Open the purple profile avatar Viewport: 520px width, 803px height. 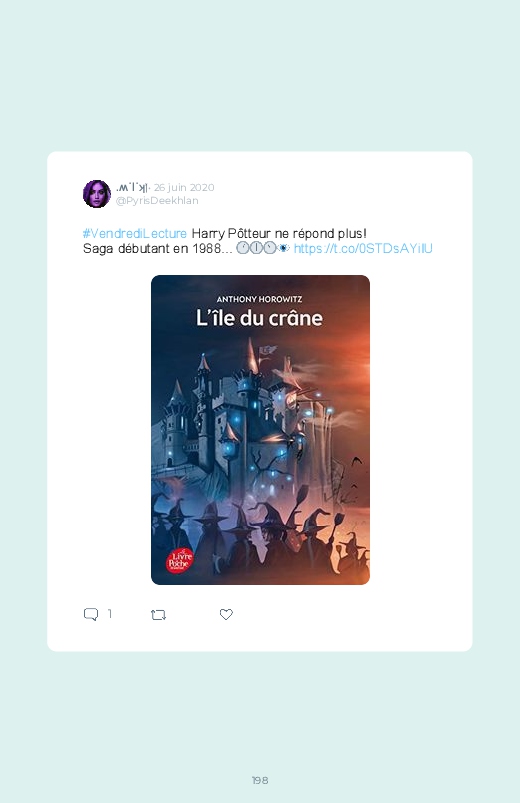pyautogui.click(x=97, y=194)
